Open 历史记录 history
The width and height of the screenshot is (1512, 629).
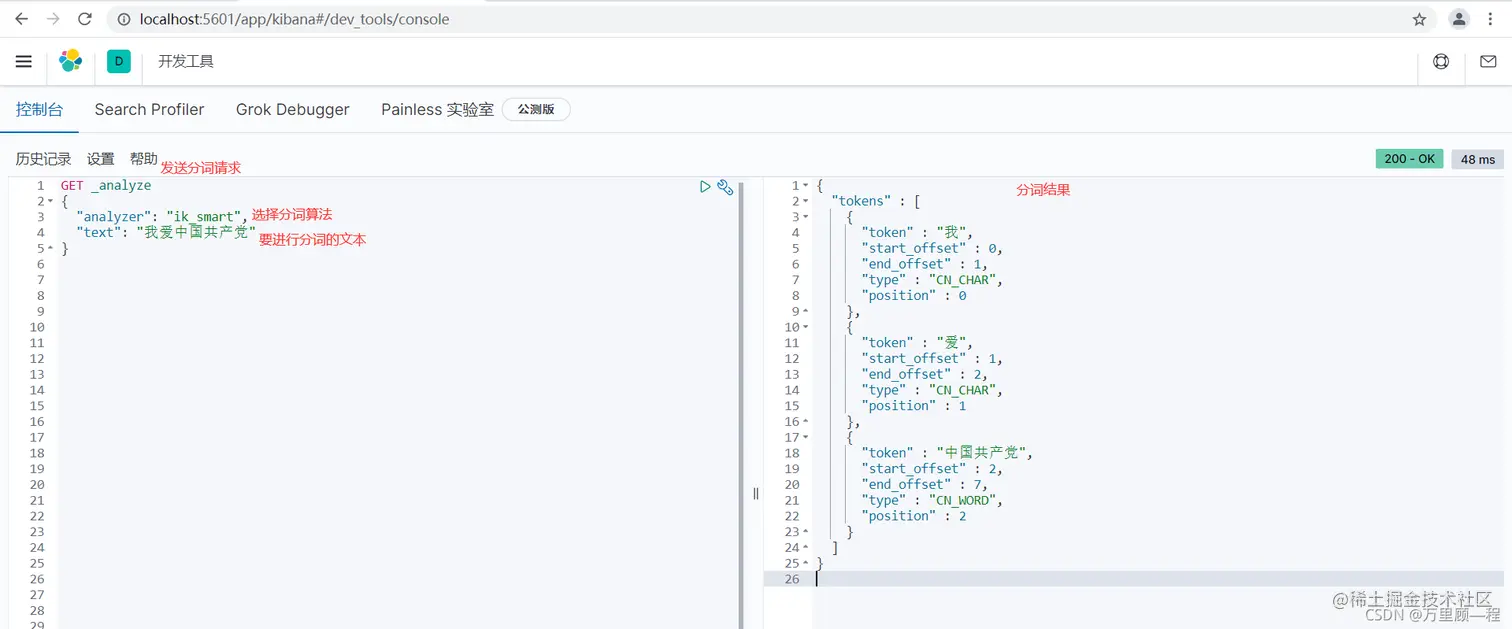click(x=43, y=159)
